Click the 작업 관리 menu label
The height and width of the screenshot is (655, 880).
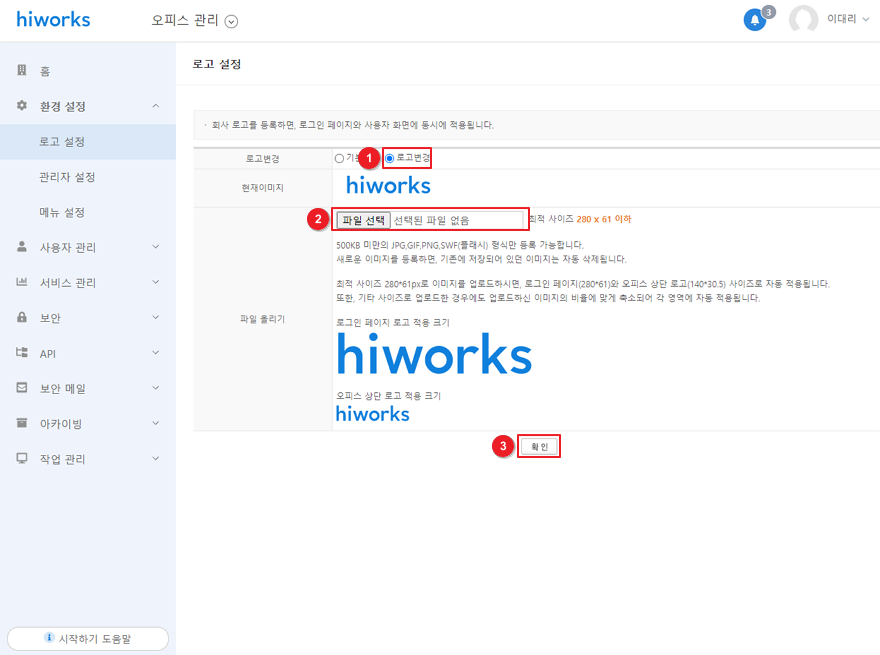(62, 459)
